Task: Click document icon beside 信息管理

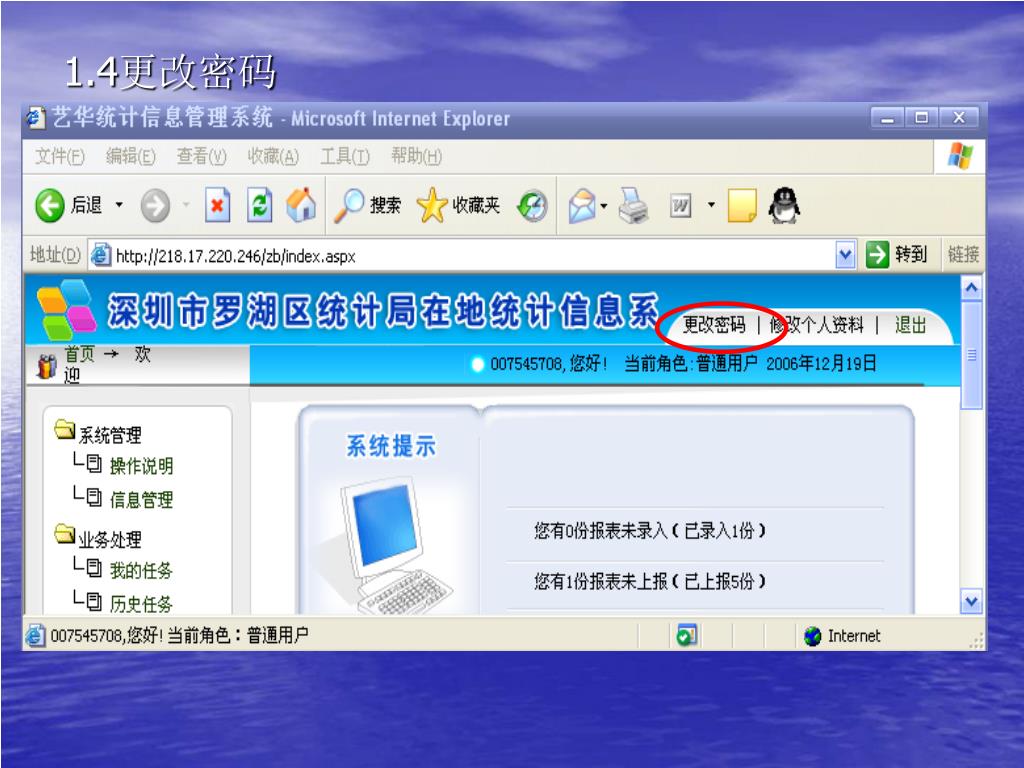Action: pyautogui.click(x=94, y=498)
